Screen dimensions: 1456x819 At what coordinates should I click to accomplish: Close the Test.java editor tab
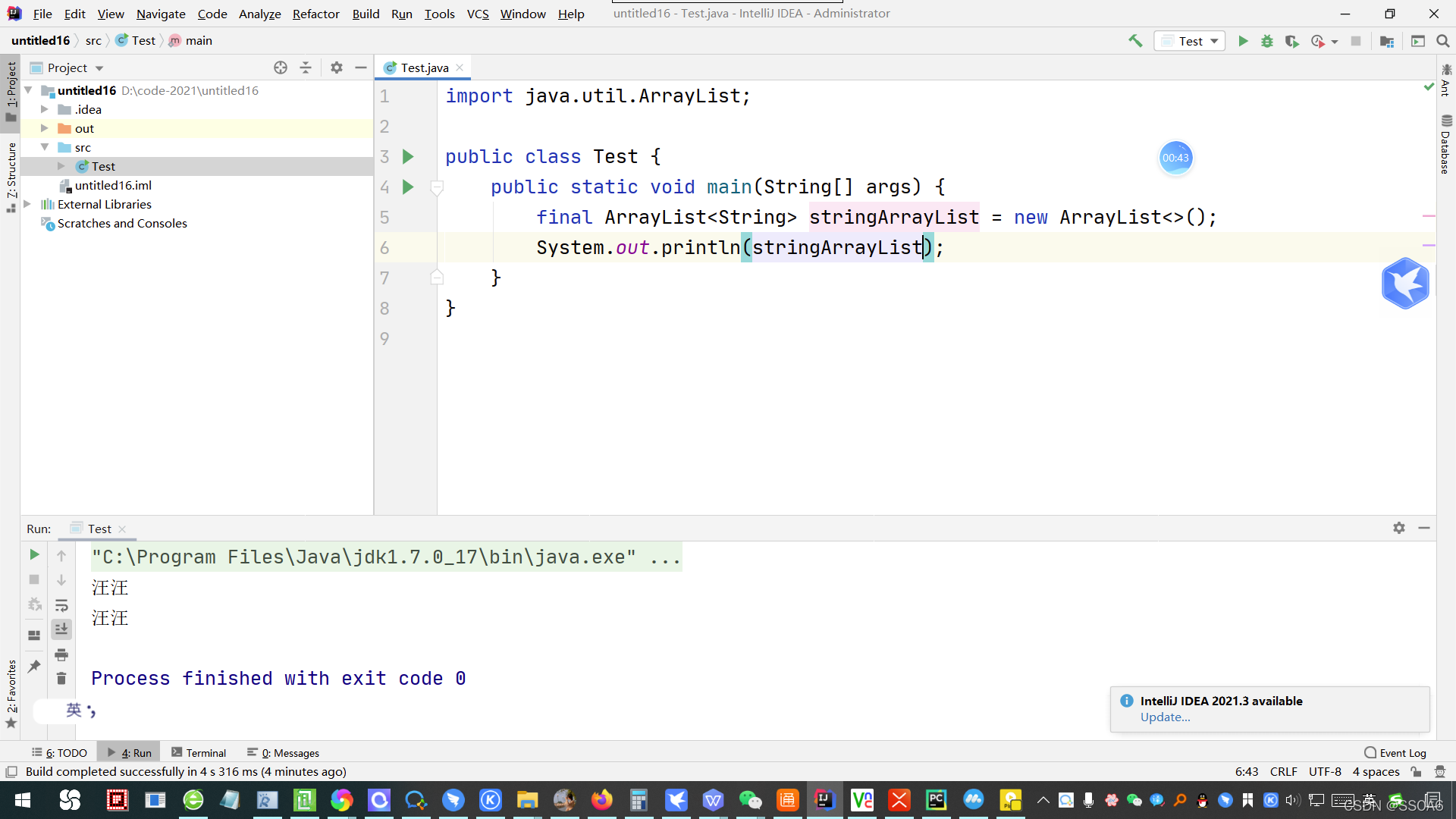pos(460,67)
